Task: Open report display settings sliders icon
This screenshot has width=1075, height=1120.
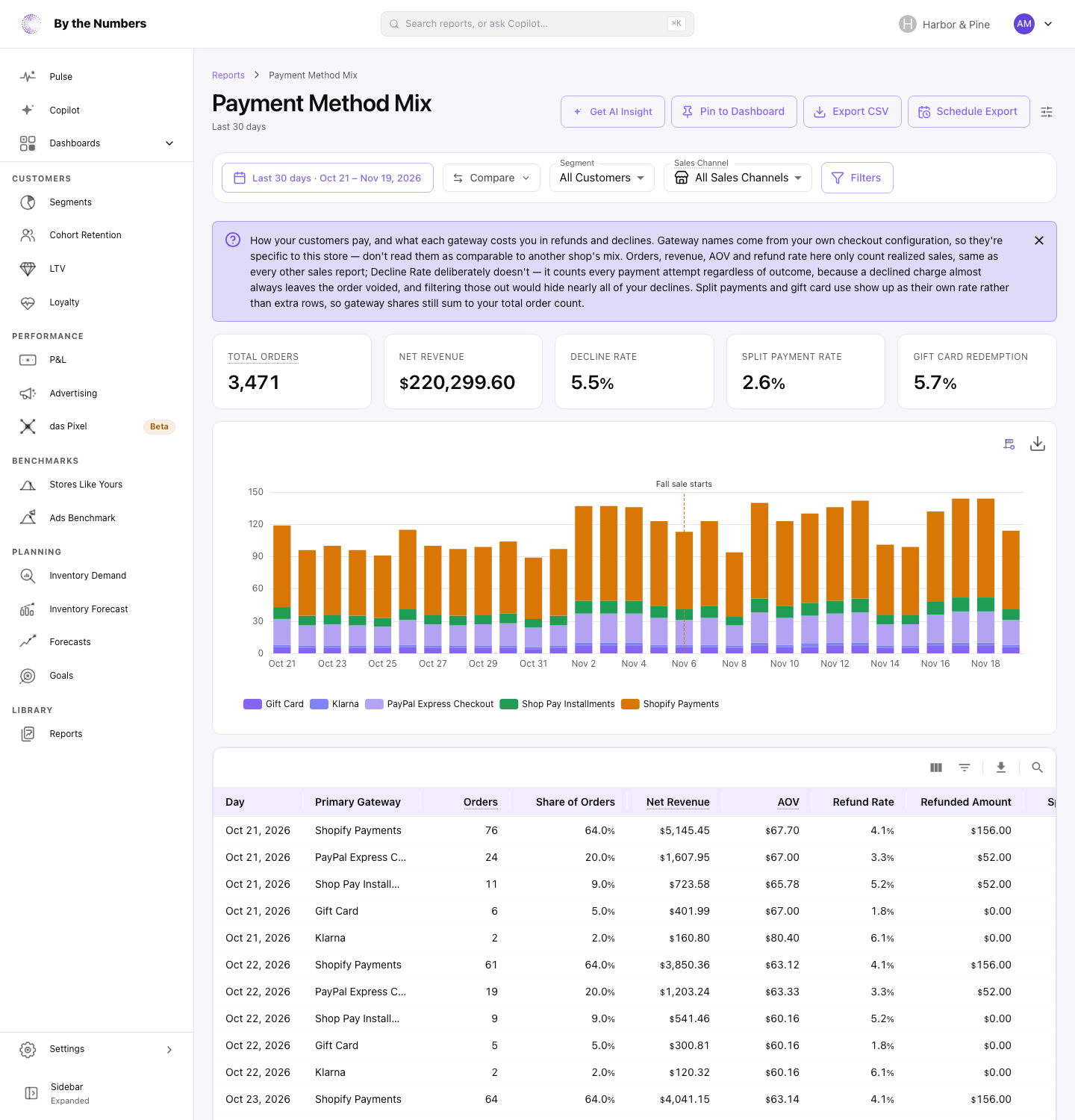Action: pyautogui.click(x=1047, y=112)
